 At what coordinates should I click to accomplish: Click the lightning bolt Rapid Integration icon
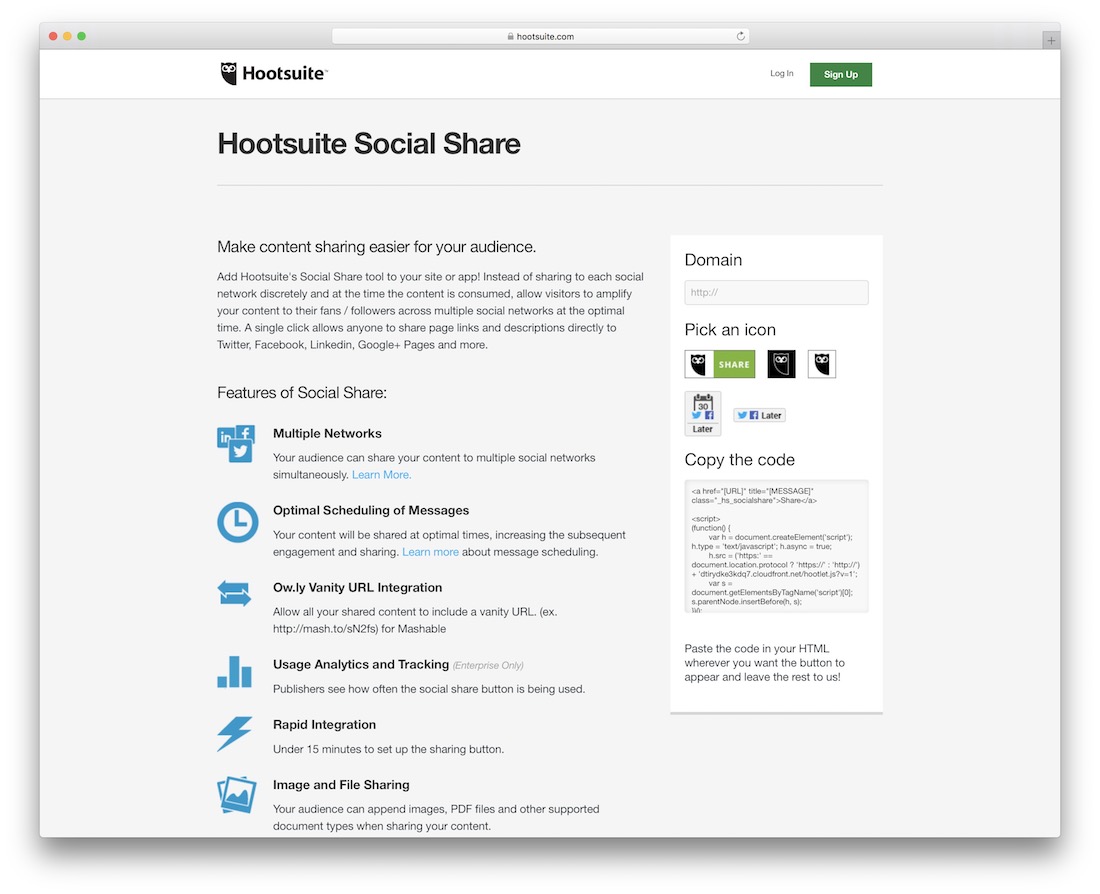point(234,733)
